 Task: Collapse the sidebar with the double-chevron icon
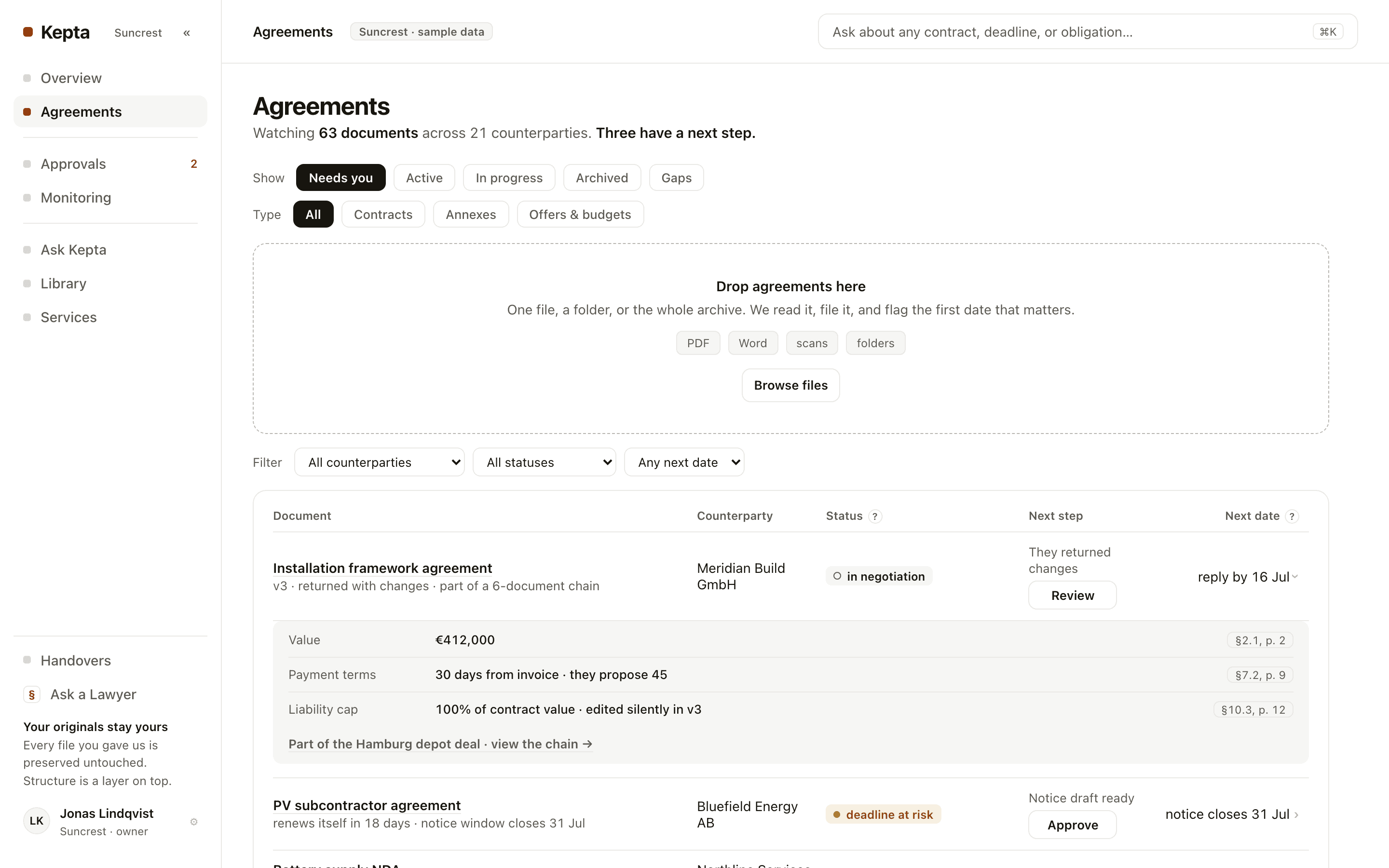[187, 33]
